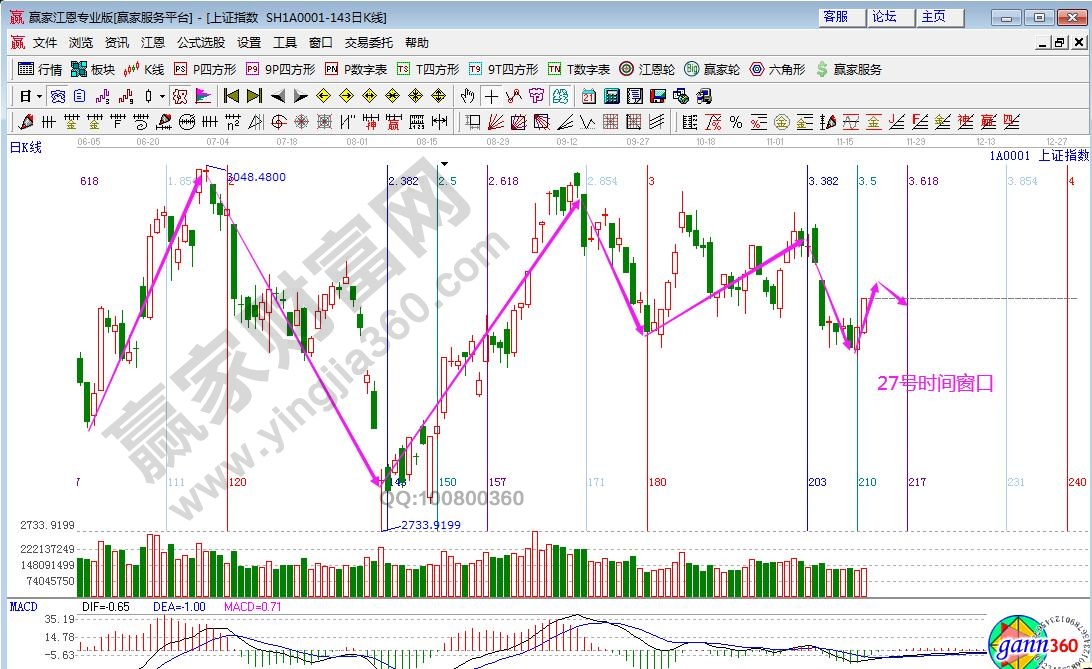Toggle the pressed red pattern button beside flag

click(180, 96)
